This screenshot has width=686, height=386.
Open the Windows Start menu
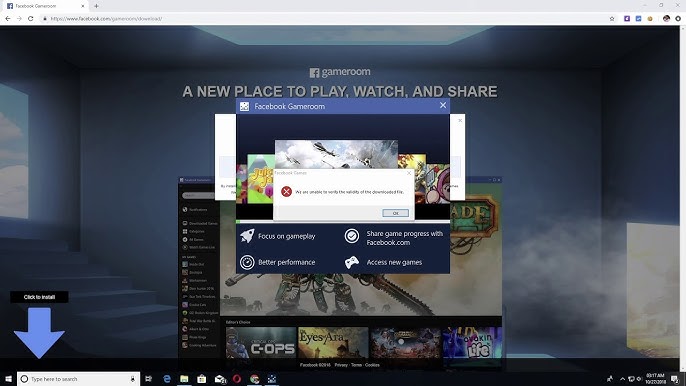(x=8, y=379)
